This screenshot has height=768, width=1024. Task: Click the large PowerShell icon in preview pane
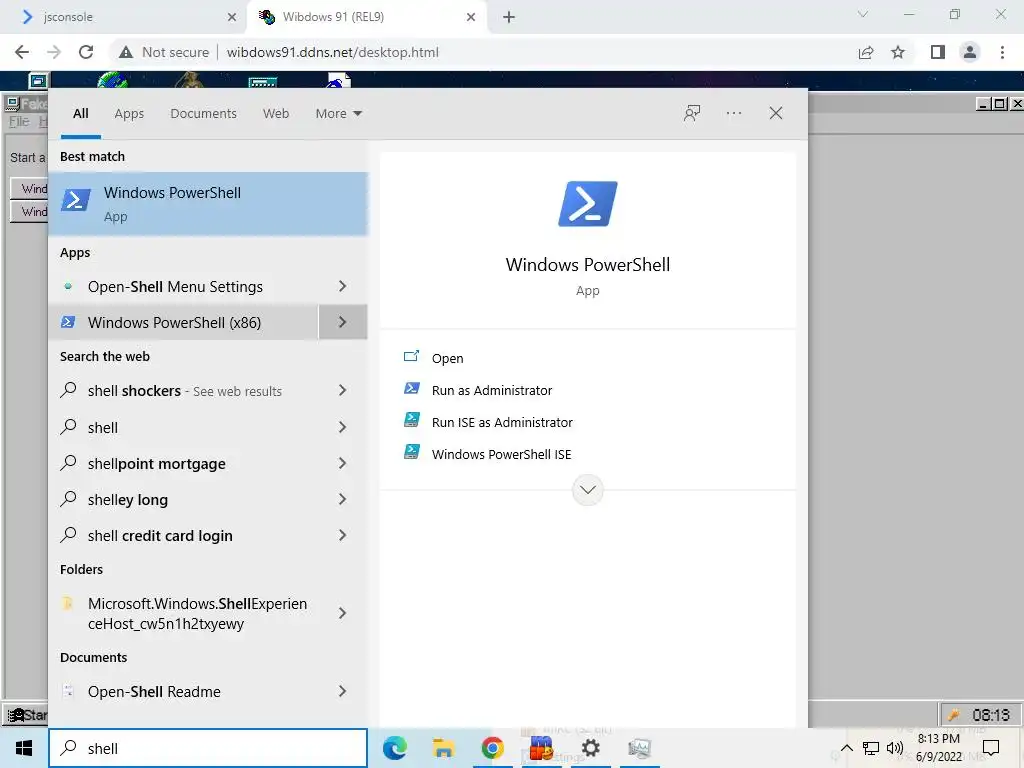587,204
